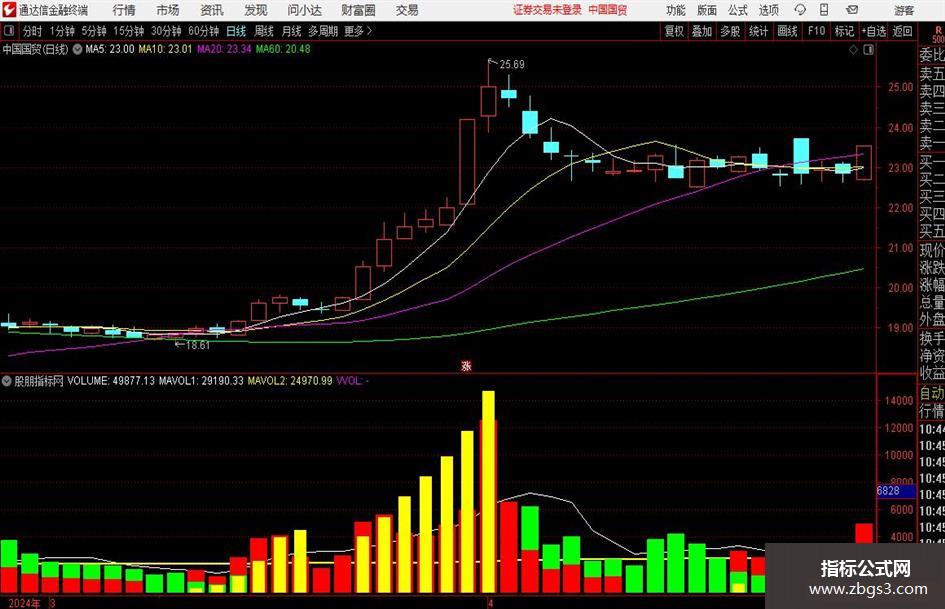This screenshot has width=945, height=609.
Task: Click the 自动 label in right panel
Action: coord(932,393)
